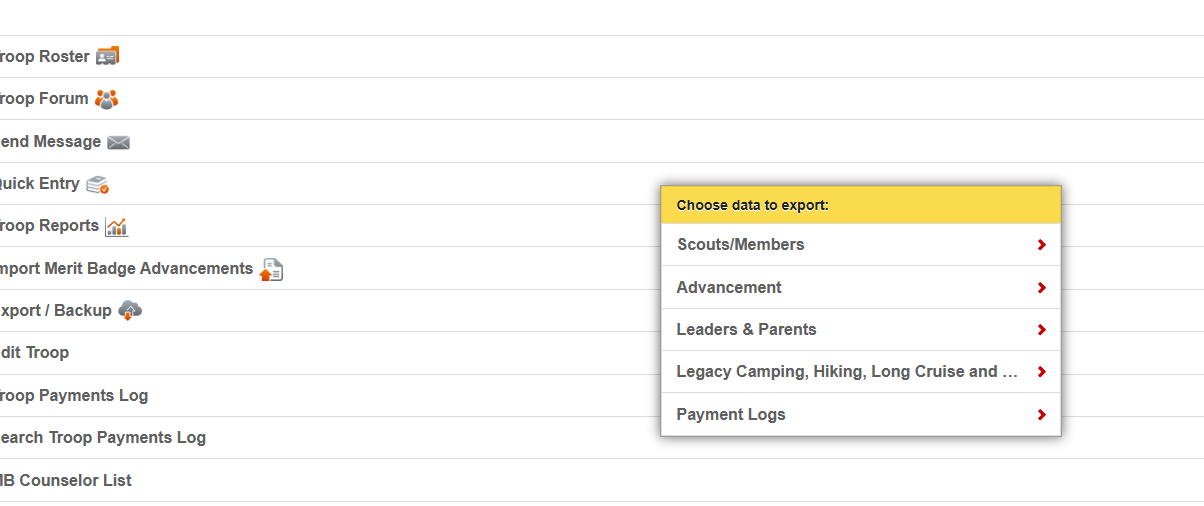Viewport: 1204px width, 506px height.
Task: Expand the Payment Logs red chevron
Action: (x=1041, y=415)
